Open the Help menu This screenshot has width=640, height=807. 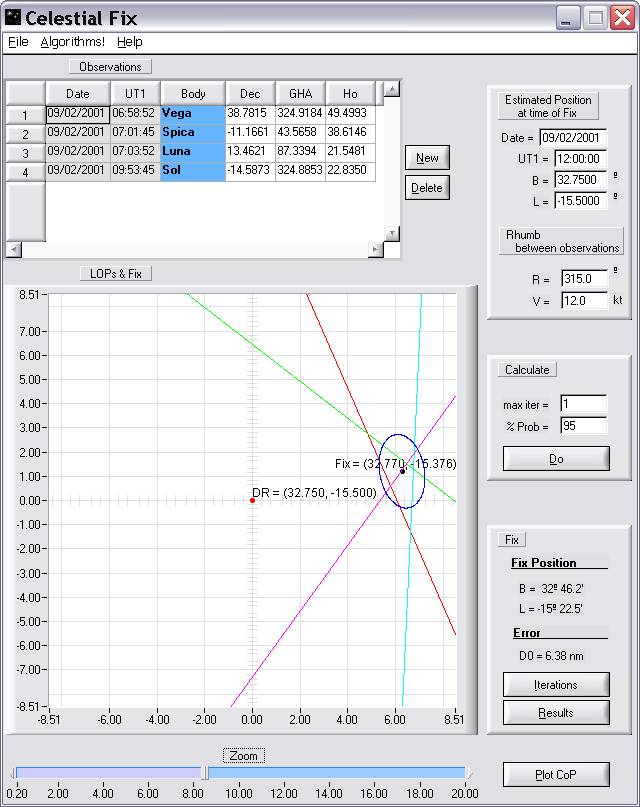[x=130, y=42]
